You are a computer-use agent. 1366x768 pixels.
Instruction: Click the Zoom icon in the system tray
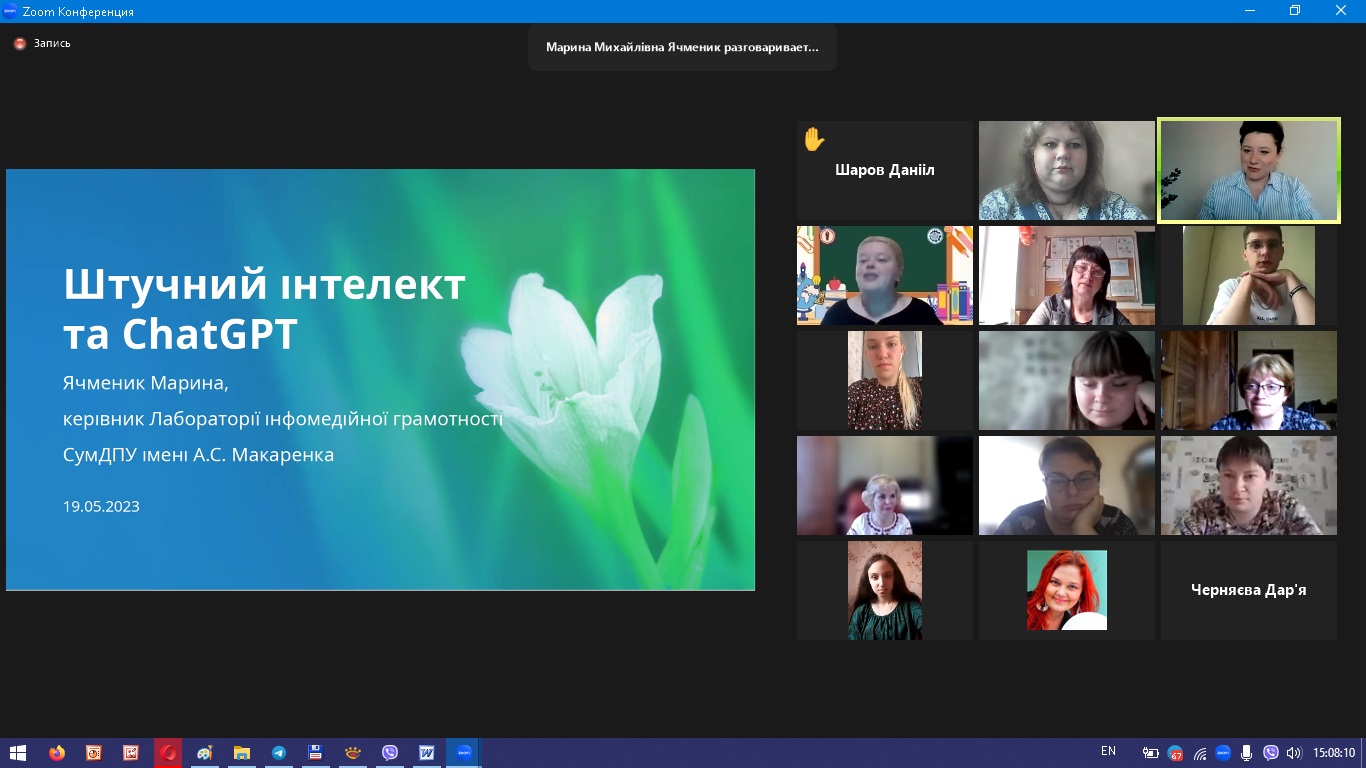click(1222, 753)
